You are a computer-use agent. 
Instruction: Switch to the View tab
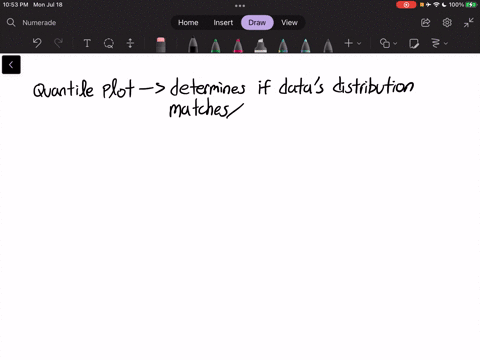point(289,23)
